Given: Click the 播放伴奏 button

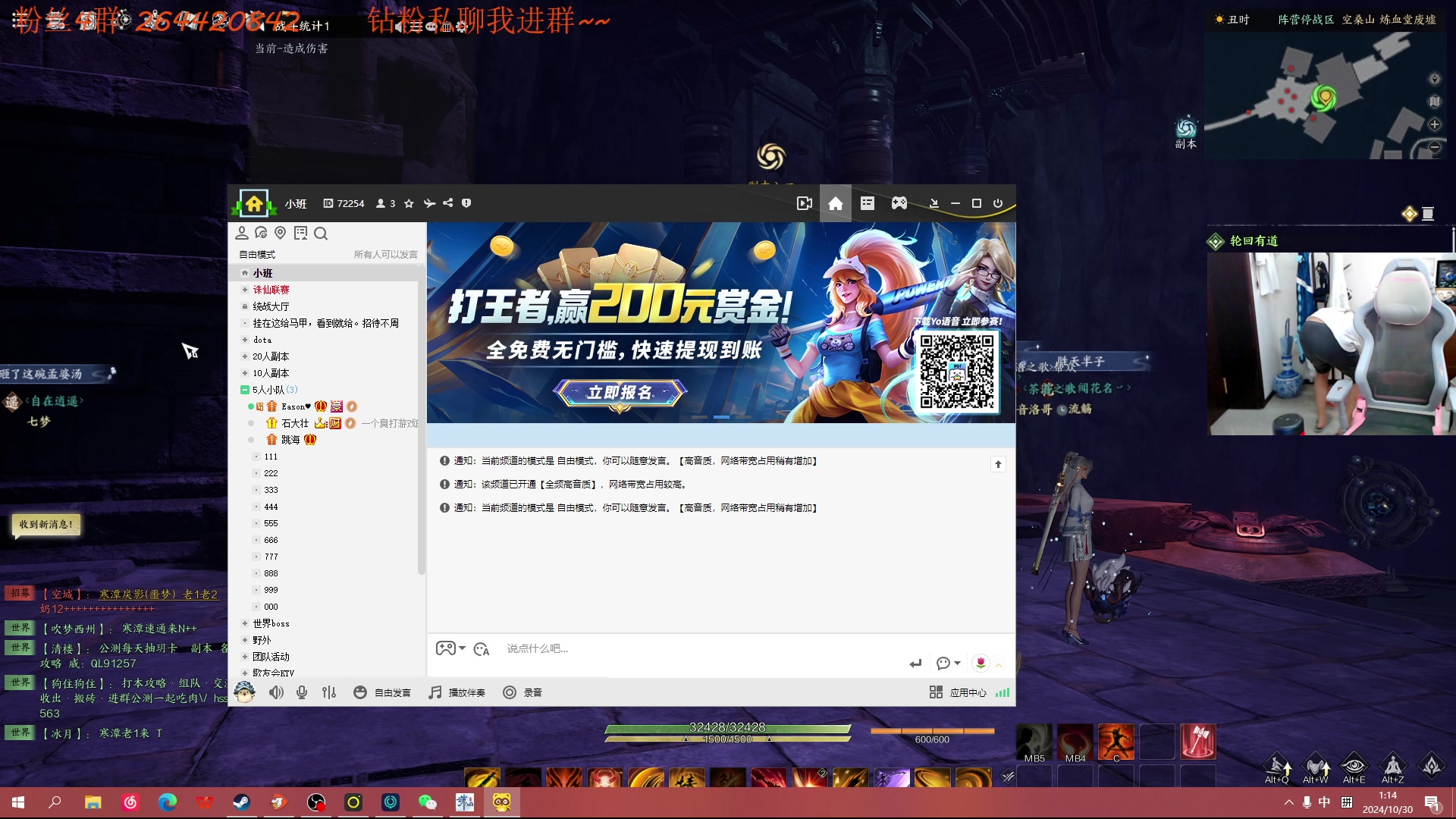Looking at the screenshot, I should [x=457, y=692].
